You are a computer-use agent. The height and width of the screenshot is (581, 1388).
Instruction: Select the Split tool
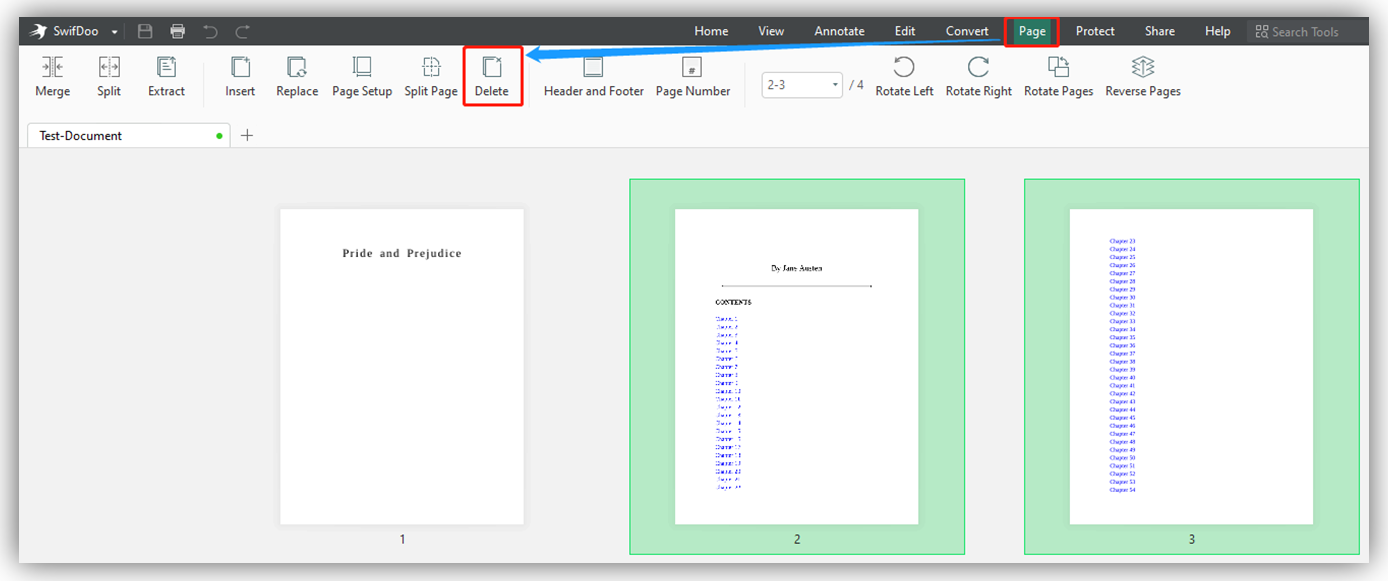click(x=109, y=77)
